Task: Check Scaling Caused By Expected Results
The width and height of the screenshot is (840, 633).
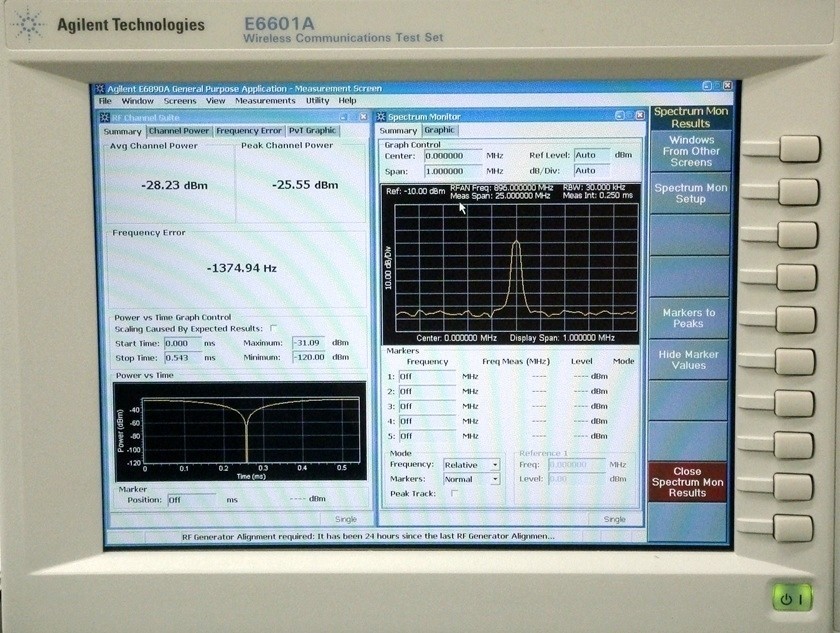Action: [x=271, y=326]
